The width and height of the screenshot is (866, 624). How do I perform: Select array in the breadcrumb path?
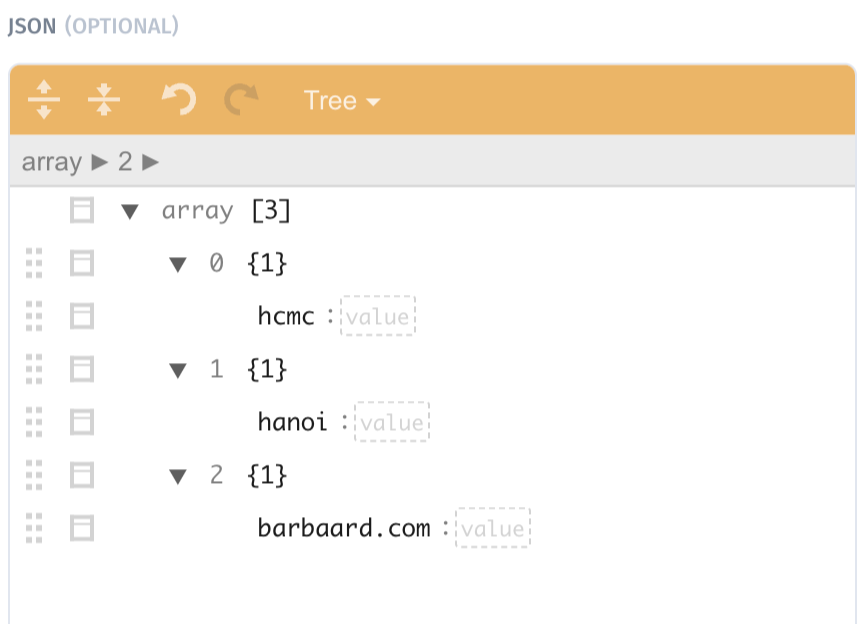pos(51,161)
